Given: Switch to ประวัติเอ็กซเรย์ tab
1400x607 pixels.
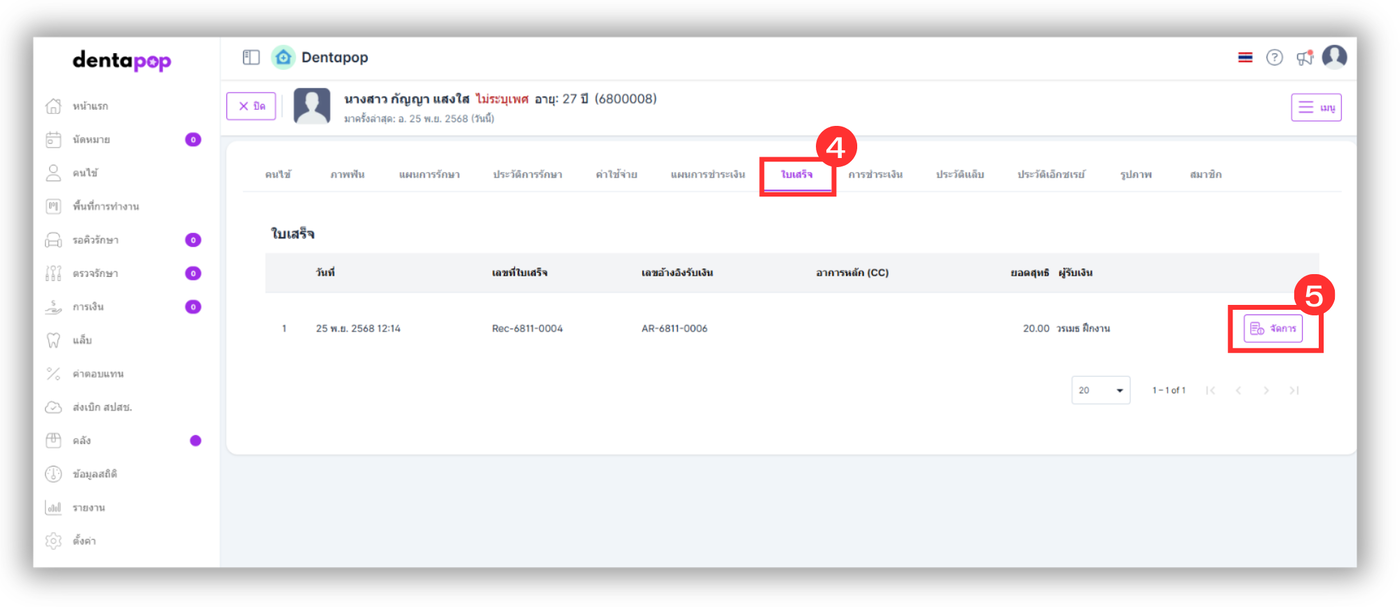Looking at the screenshot, I should 1051,175.
